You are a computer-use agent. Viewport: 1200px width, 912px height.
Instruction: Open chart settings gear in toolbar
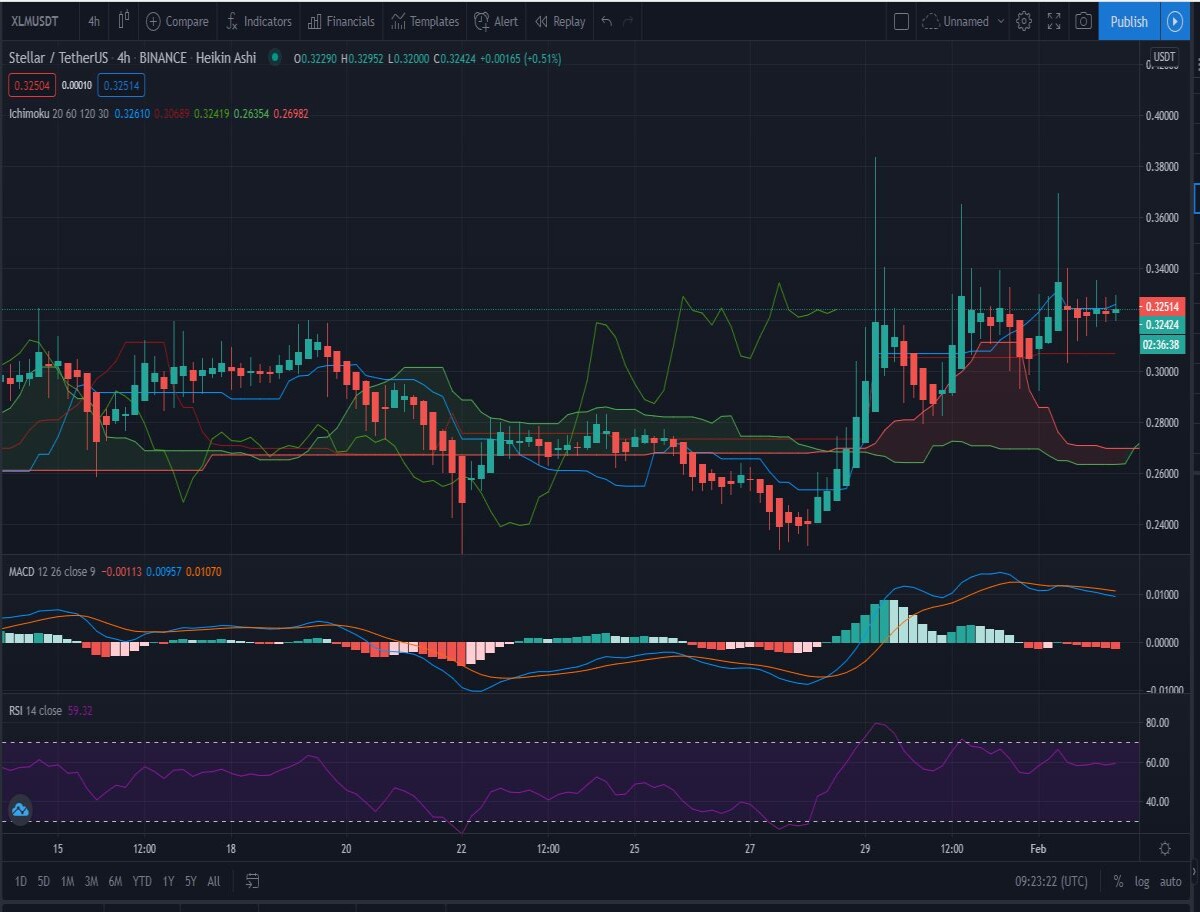click(x=1024, y=21)
